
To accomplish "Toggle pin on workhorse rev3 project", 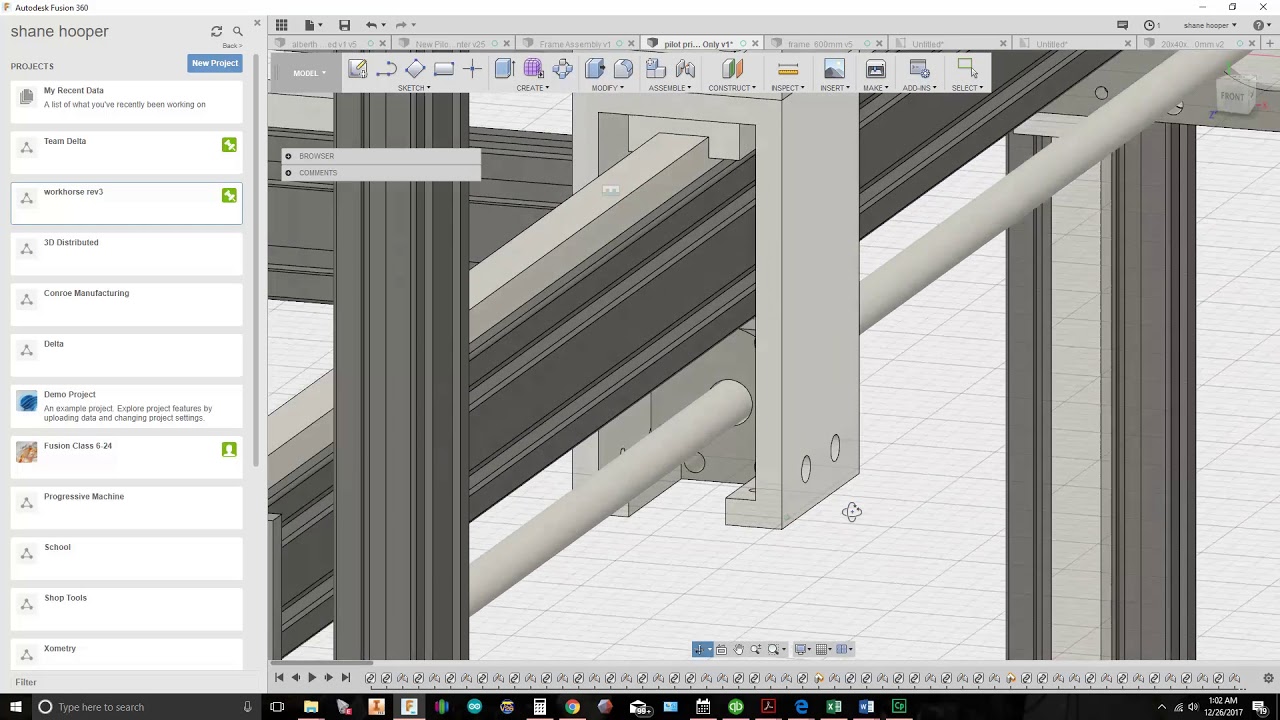I will 229,196.
